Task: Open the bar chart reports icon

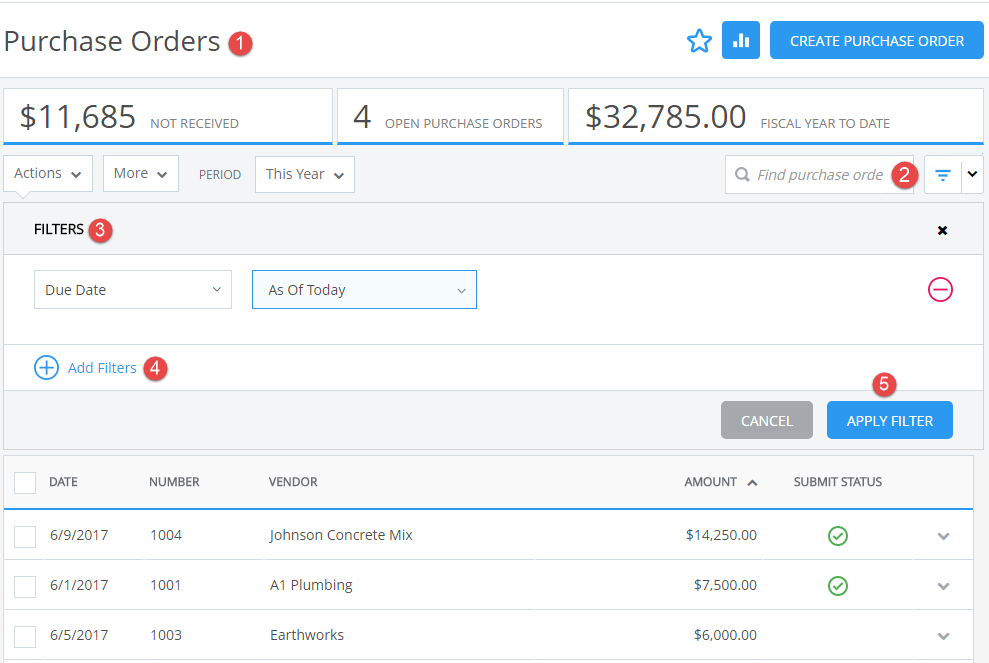Action: coord(741,41)
